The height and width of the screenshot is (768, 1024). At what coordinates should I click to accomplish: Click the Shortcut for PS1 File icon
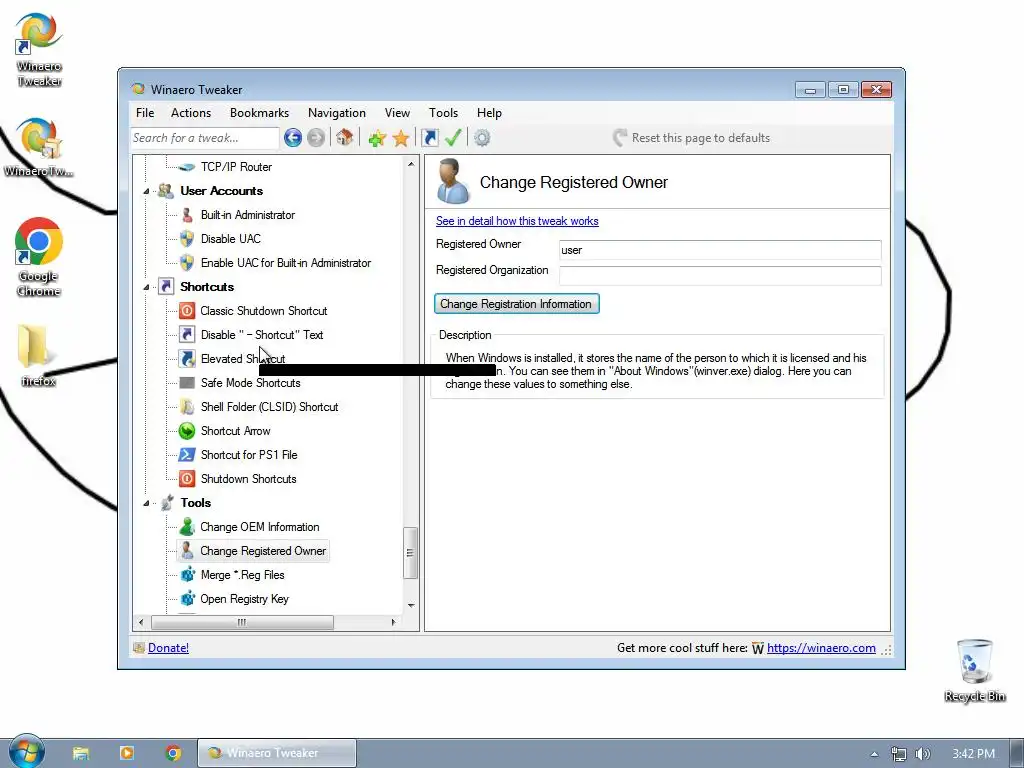tap(187, 455)
